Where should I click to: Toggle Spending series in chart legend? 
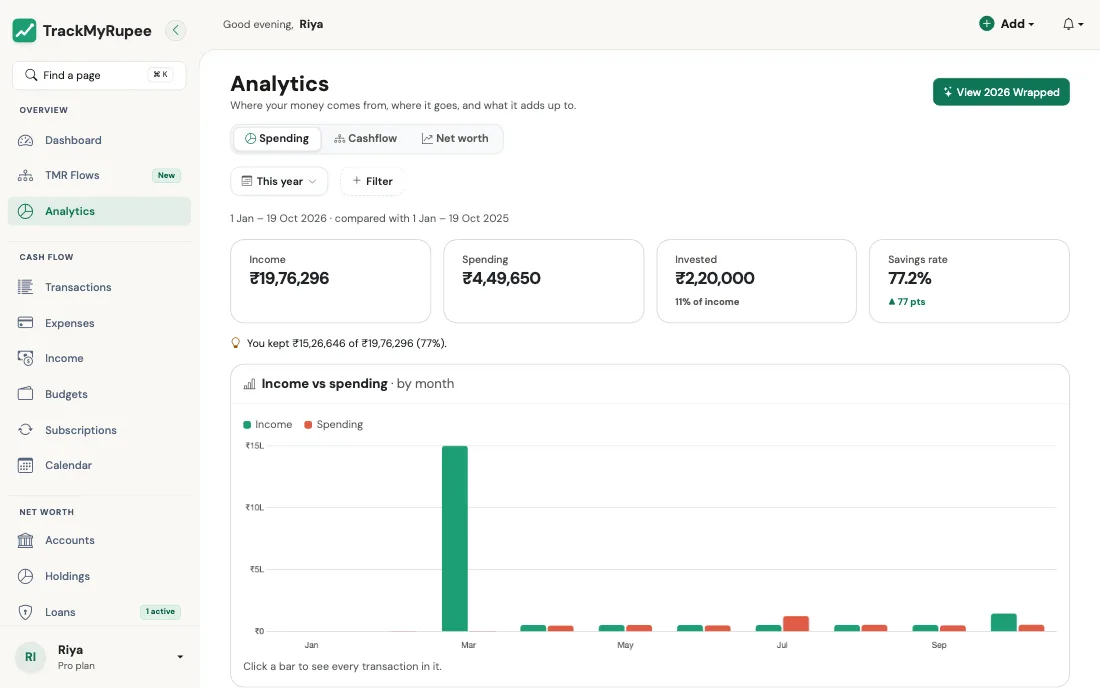pyautogui.click(x=333, y=424)
